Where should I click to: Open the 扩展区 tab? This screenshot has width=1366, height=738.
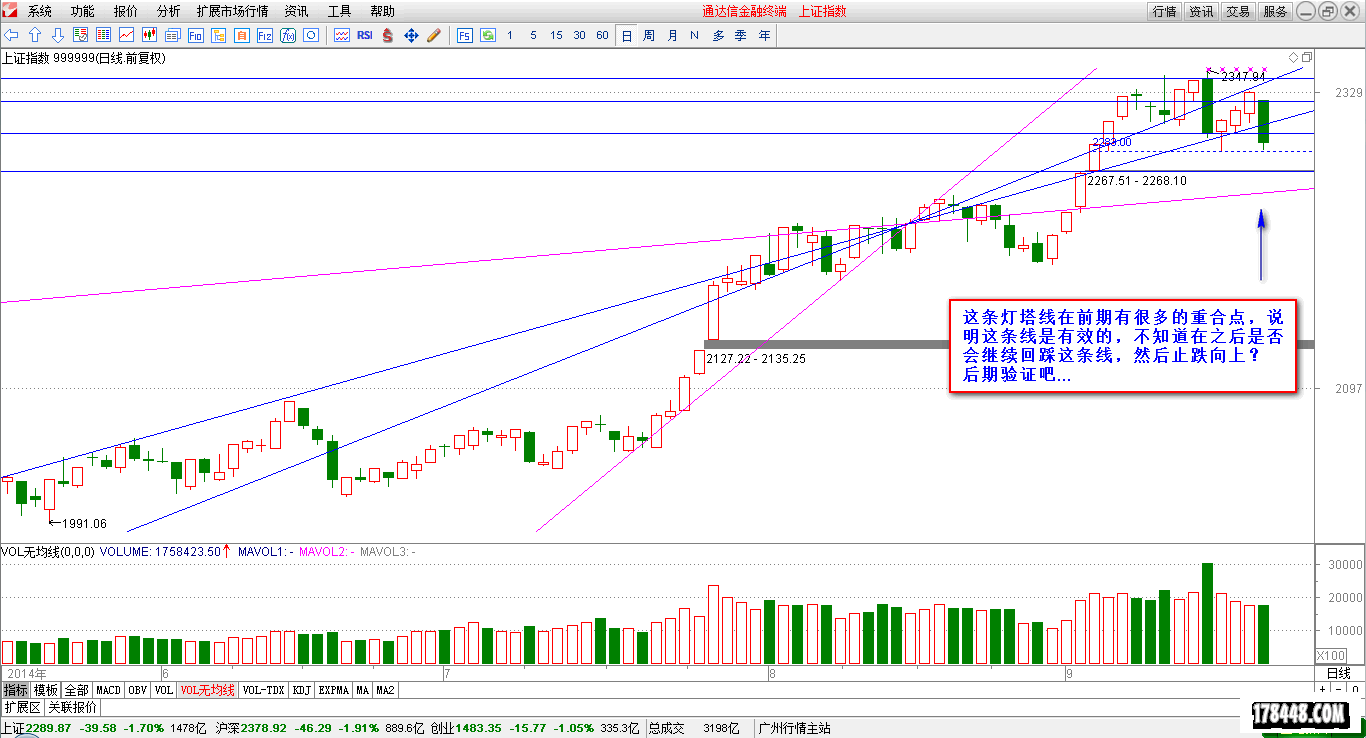[22, 707]
